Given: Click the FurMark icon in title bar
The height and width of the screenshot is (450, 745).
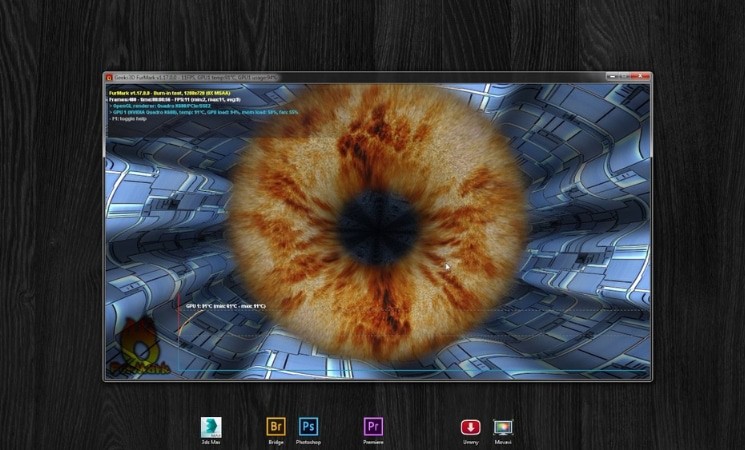Looking at the screenshot, I should [x=109, y=77].
